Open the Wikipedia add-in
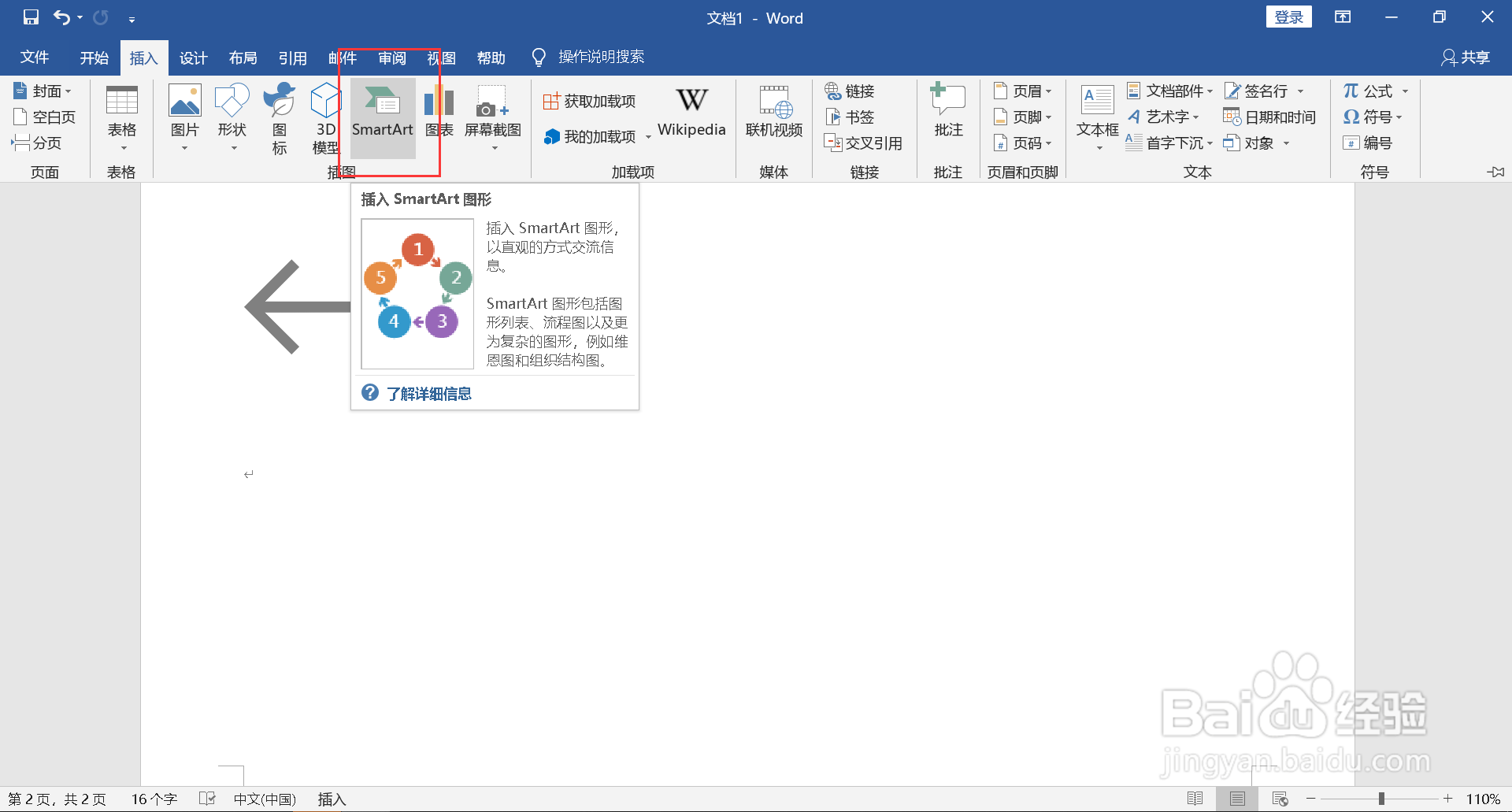Image resolution: width=1512 pixels, height=812 pixels. (691, 112)
